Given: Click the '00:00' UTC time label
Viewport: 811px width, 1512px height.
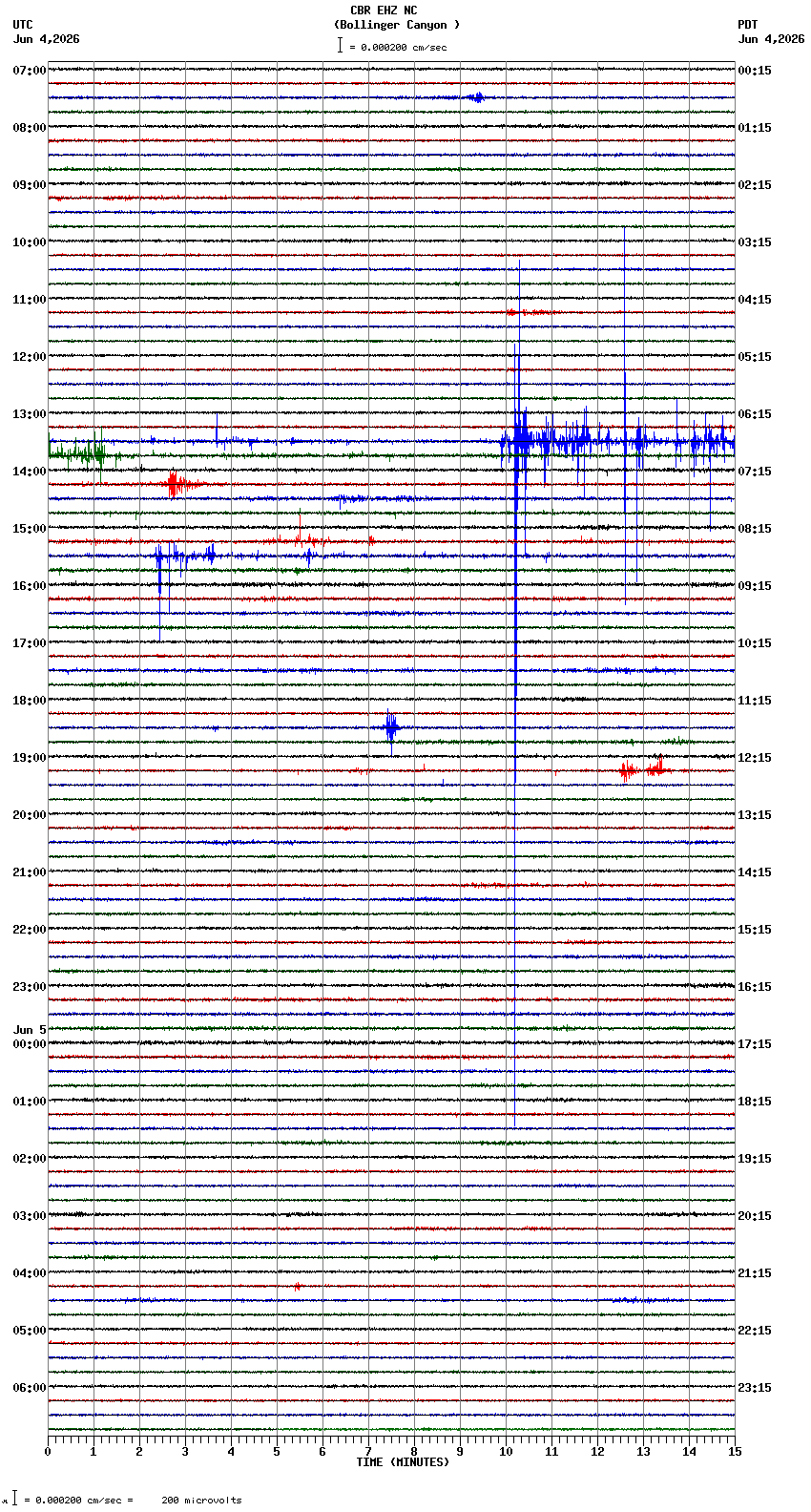Looking at the screenshot, I should pos(30,1044).
